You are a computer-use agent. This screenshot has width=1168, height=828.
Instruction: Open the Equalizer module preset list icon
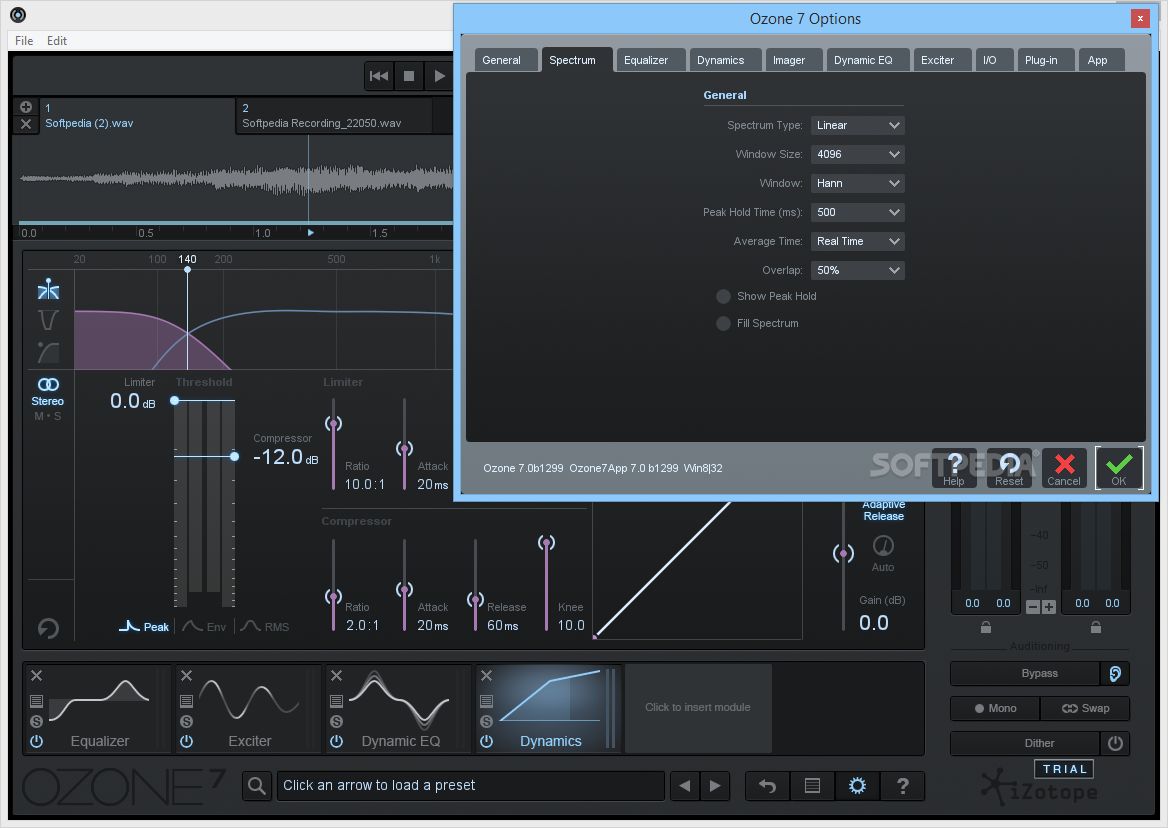(x=36, y=701)
